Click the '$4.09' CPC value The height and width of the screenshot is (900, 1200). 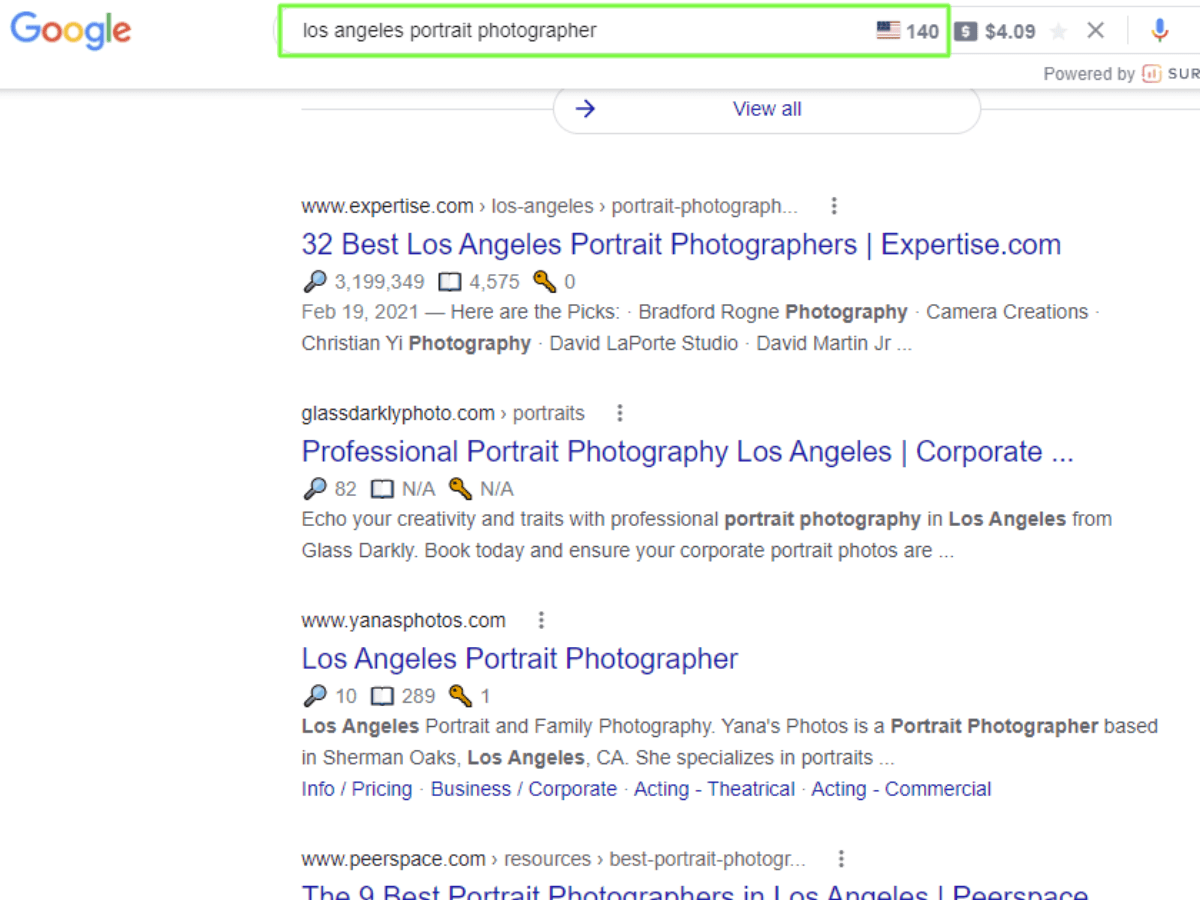1010,31
